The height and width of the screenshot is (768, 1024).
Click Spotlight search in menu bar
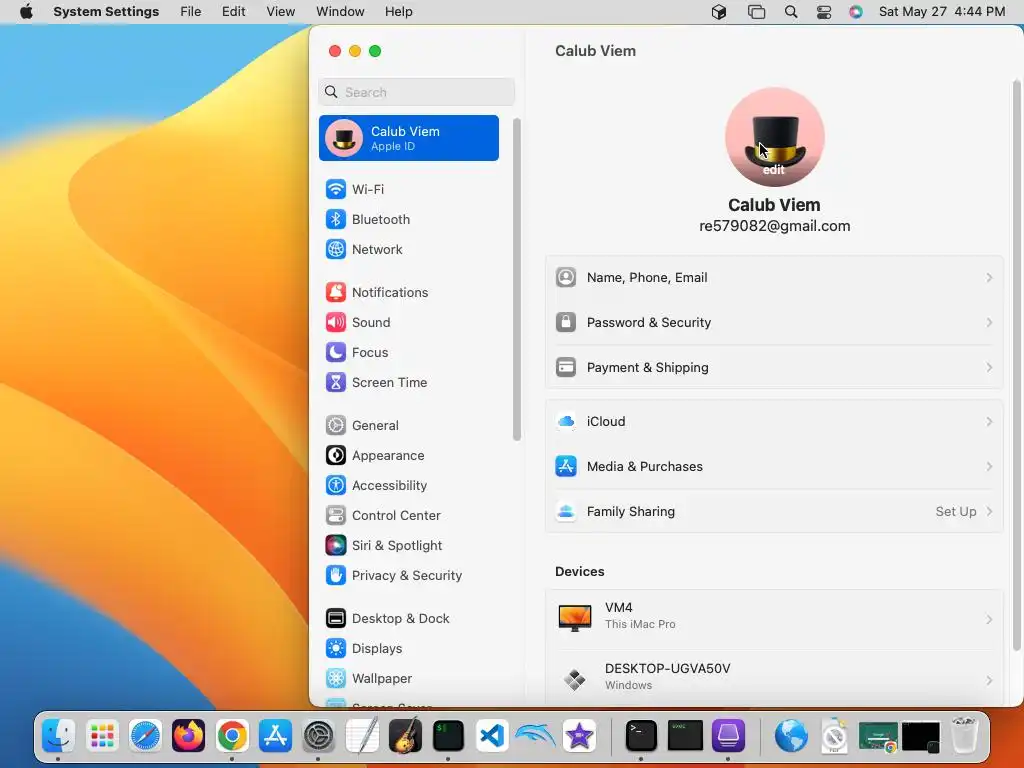pyautogui.click(x=791, y=12)
